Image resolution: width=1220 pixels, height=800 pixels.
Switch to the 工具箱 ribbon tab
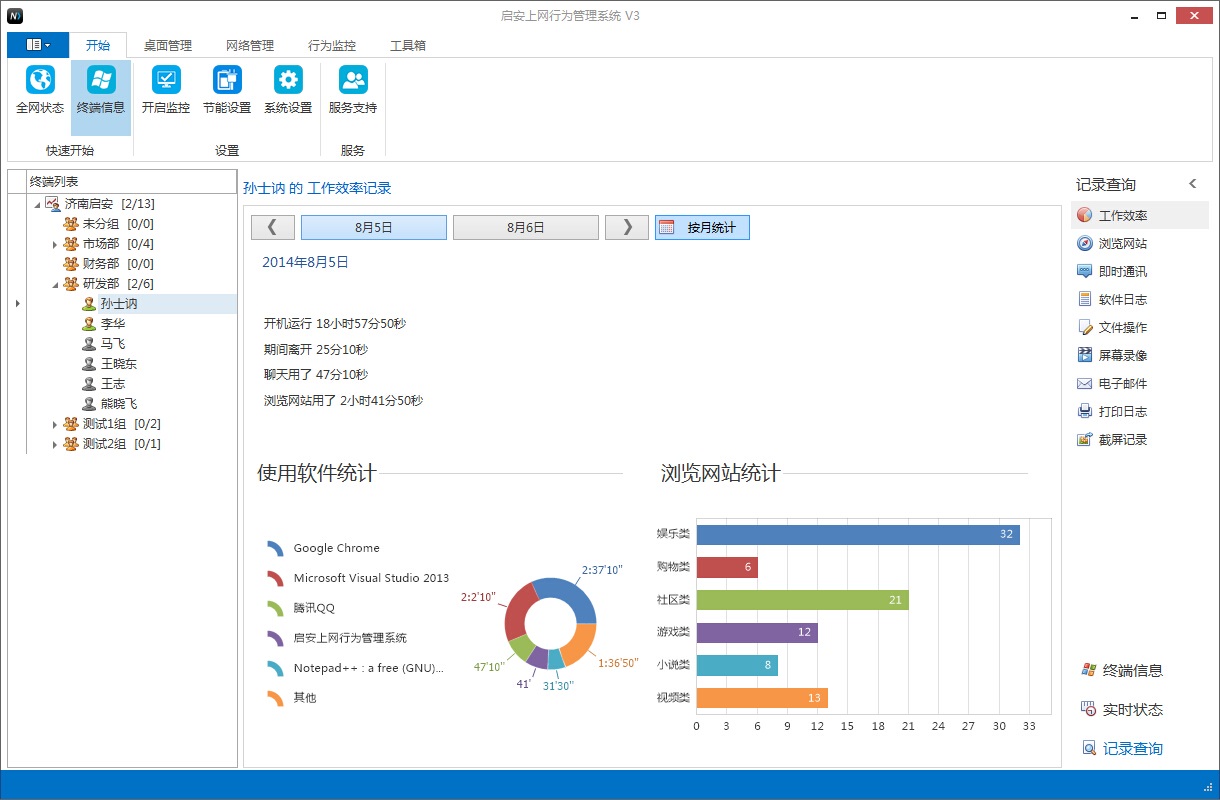pyautogui.click(x=408, y=45)
